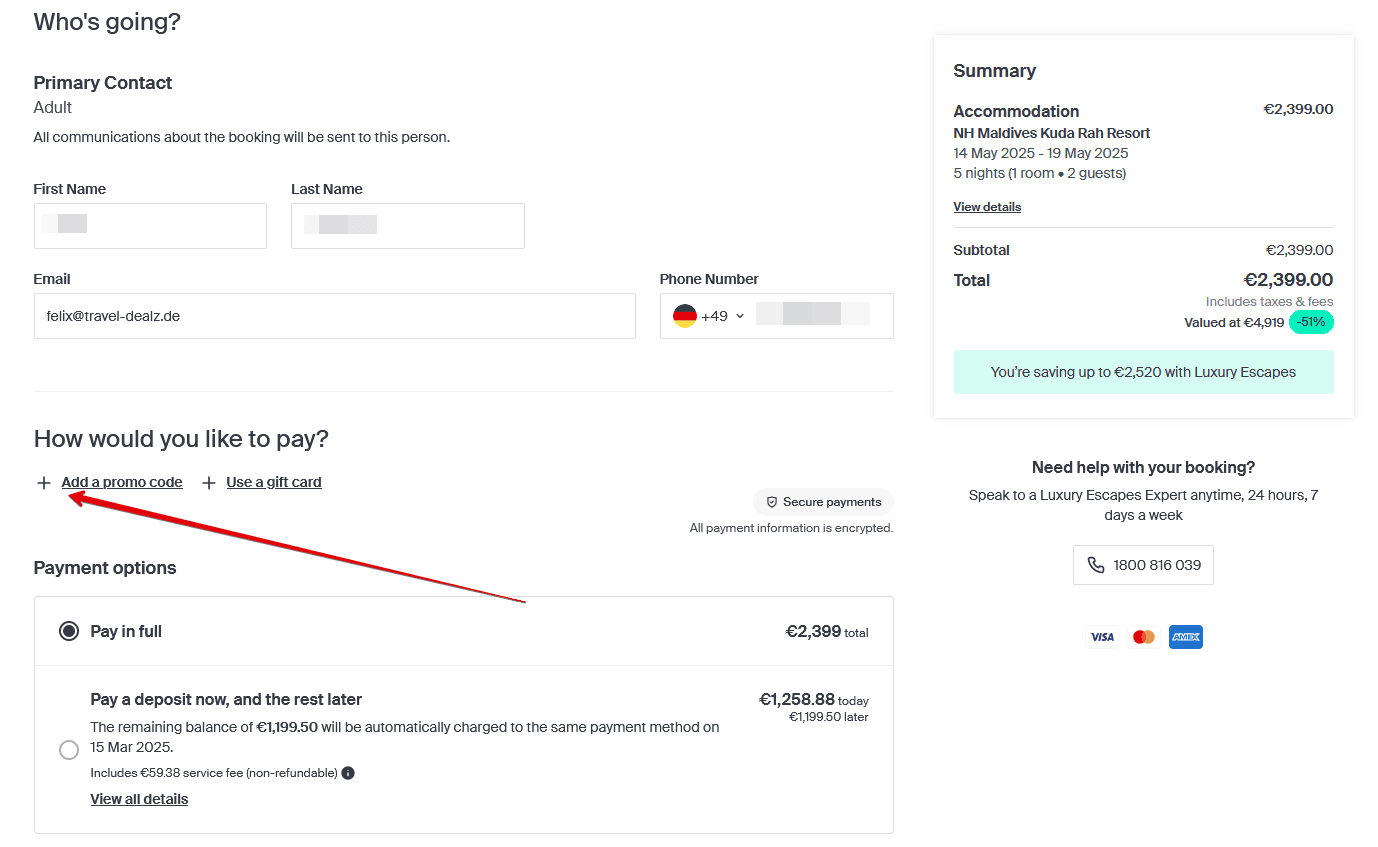
Task: Click the Mastercard logo
Action: [x=1144, y=637]
